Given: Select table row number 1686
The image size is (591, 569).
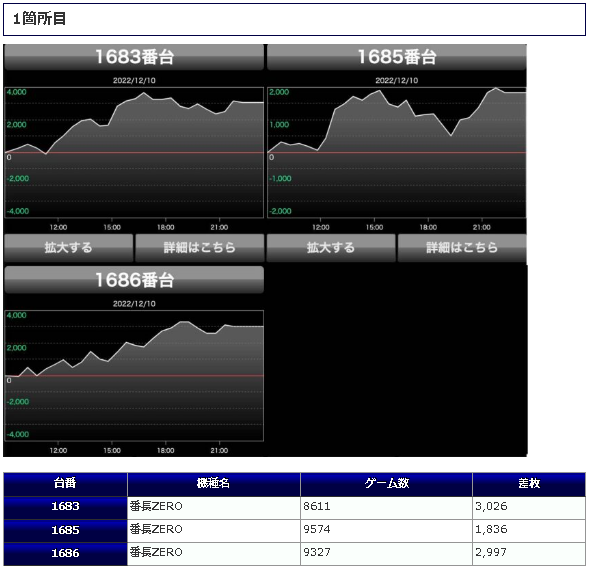Looking at the screenshot, I should pyautogui.click(x=295, y=554).
